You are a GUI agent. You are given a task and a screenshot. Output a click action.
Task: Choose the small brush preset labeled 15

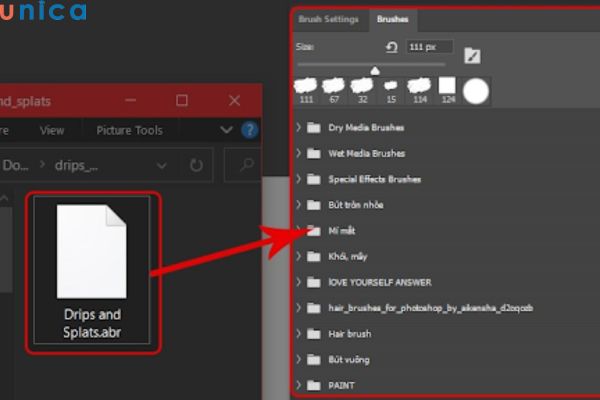pos(390,87)
